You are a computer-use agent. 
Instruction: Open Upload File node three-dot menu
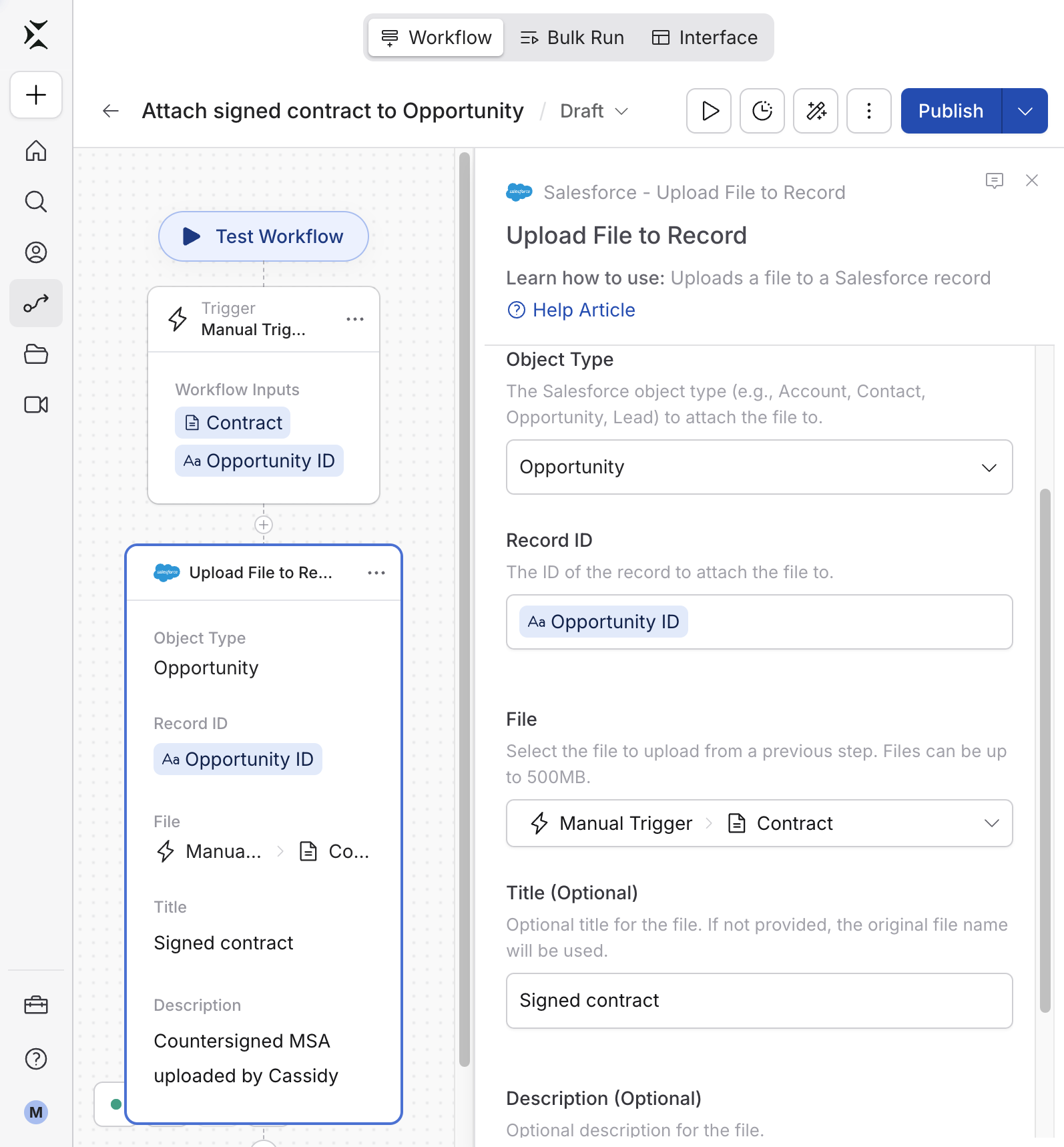tap(376, 573)
